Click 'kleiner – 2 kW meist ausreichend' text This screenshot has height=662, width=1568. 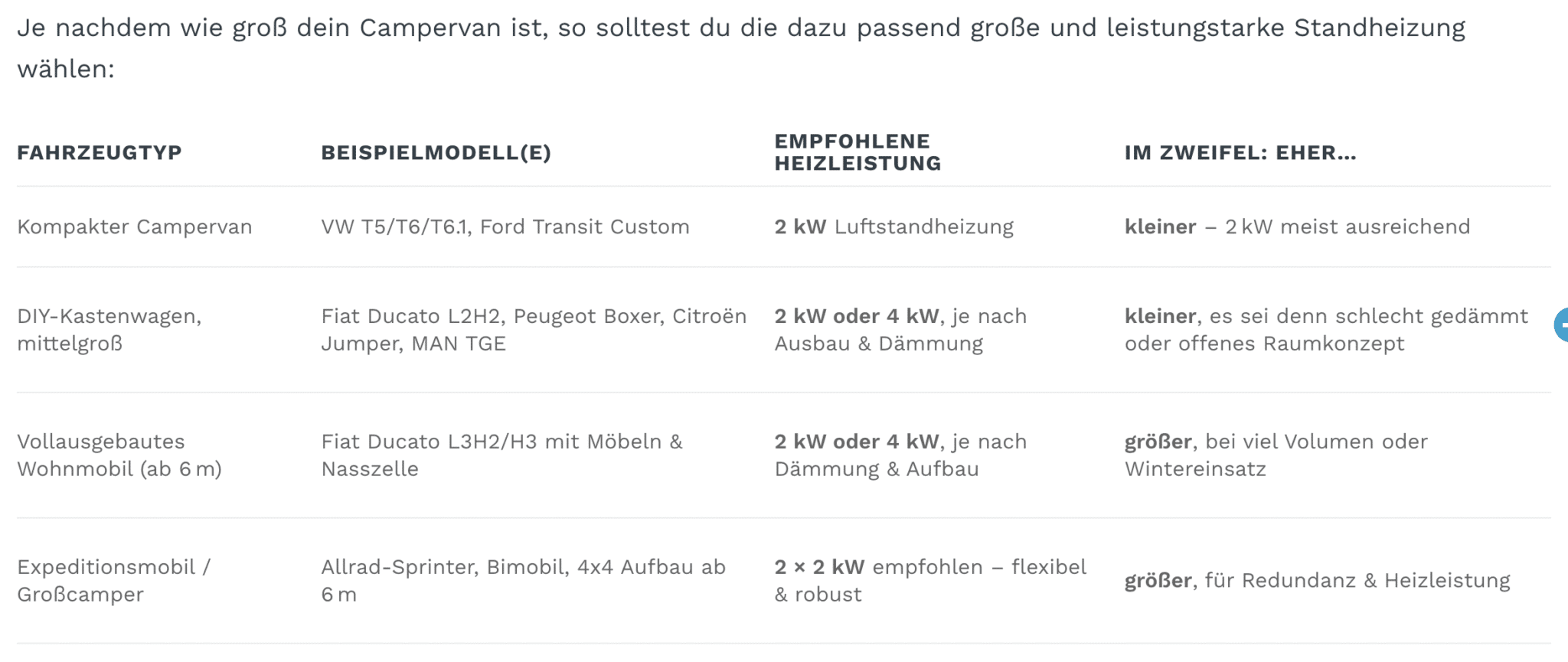[1297, 227]
